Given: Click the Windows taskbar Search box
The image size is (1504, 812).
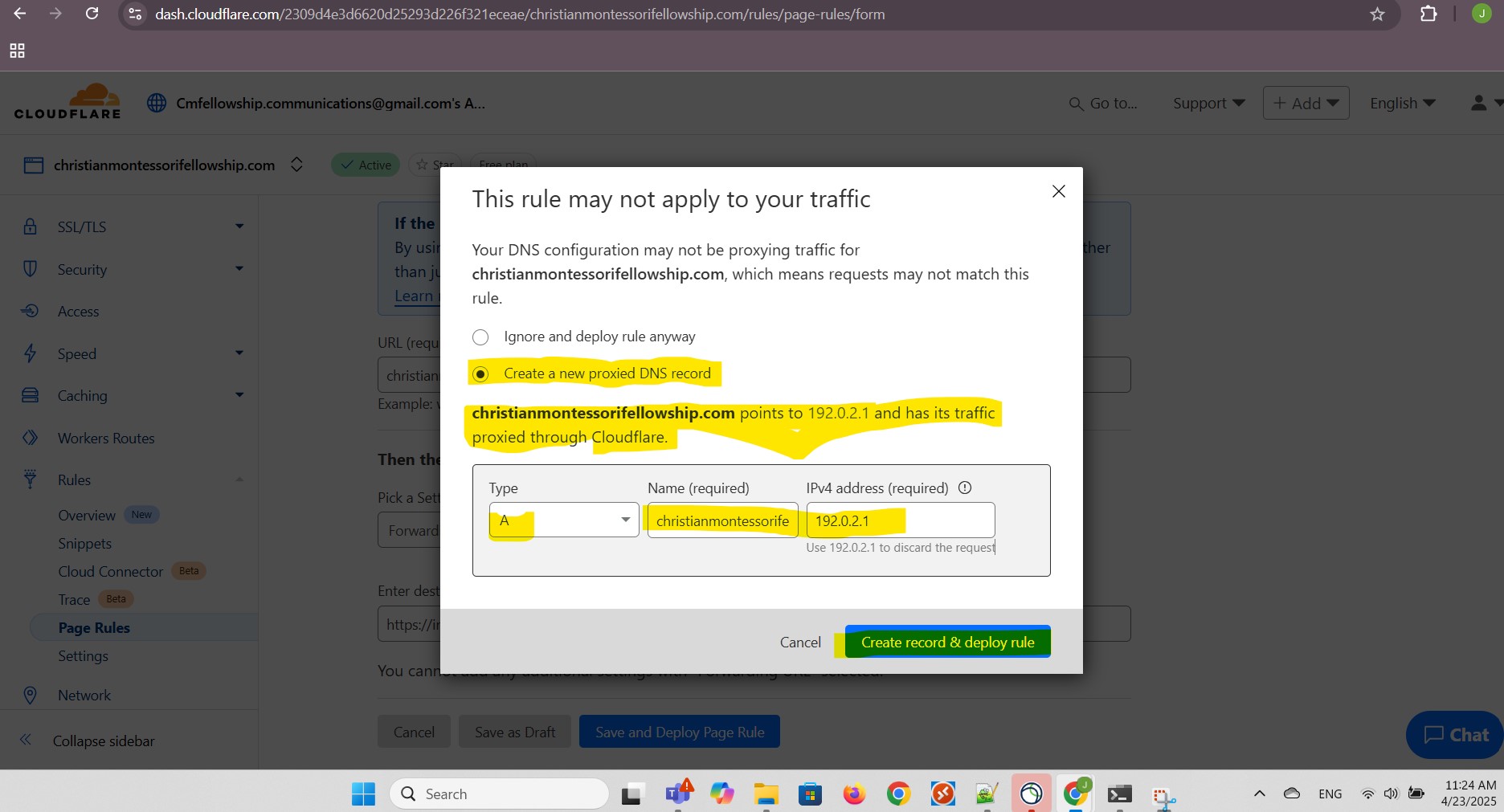Looking at the screenshot, I should coord(499,794).
